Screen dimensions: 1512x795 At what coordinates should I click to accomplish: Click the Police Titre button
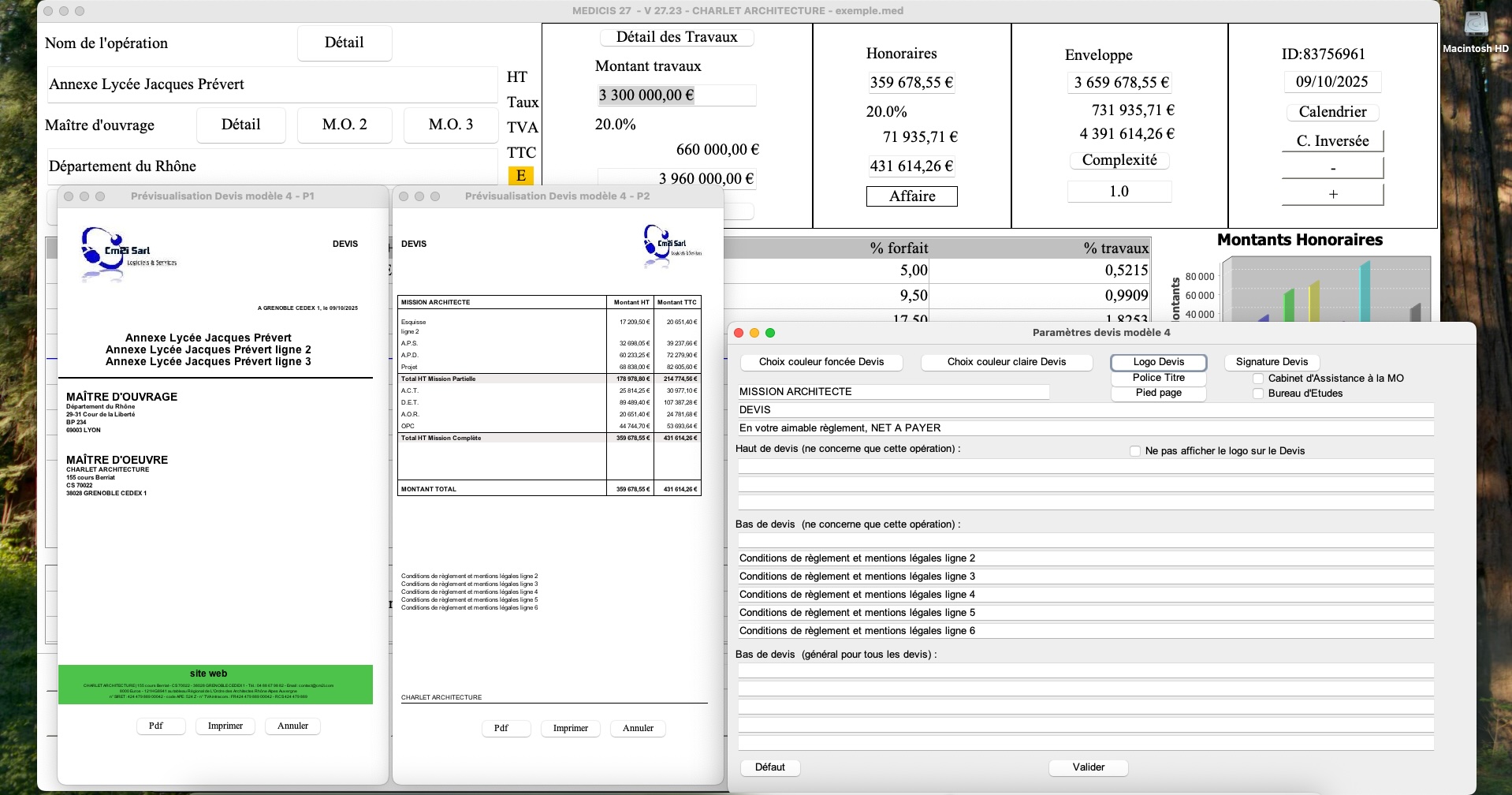pyautogui.click(x=1159, y=378)
